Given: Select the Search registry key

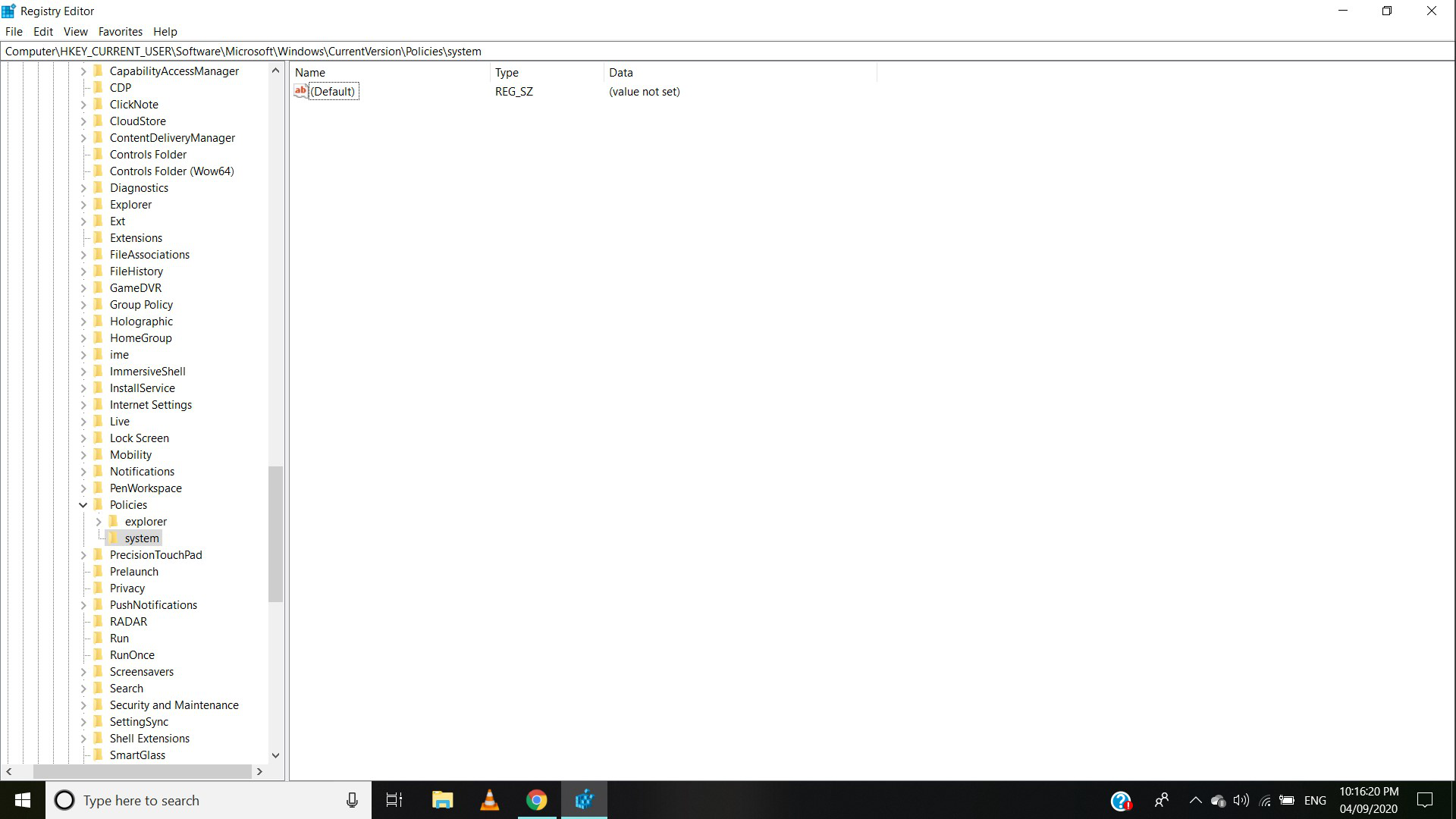Looking at the screenshot, I should pyautogui.click(x=126, y=687).
